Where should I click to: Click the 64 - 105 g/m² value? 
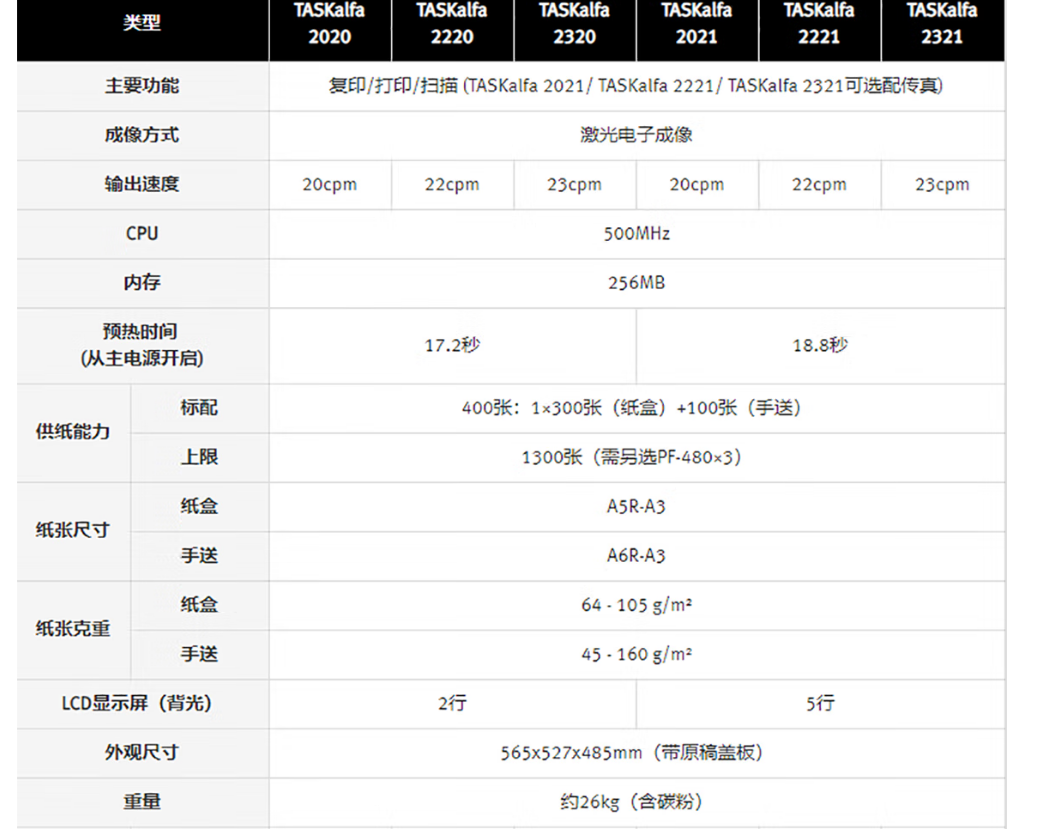[636, 605]
